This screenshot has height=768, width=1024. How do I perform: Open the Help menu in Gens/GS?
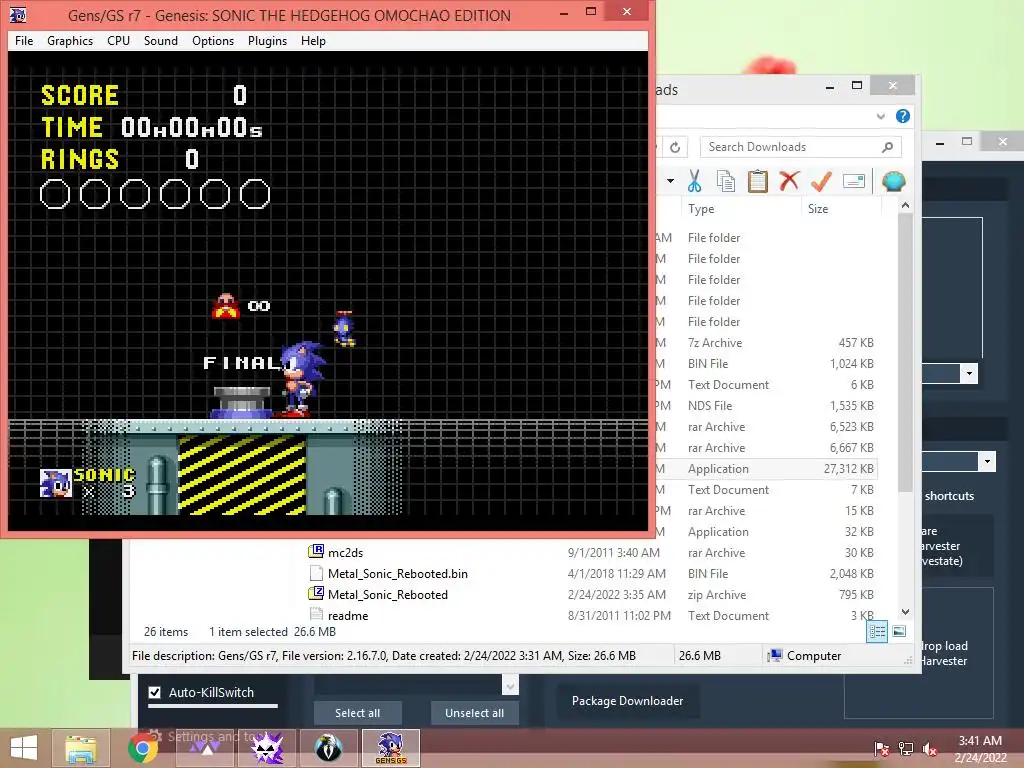[x=313, y=40]
